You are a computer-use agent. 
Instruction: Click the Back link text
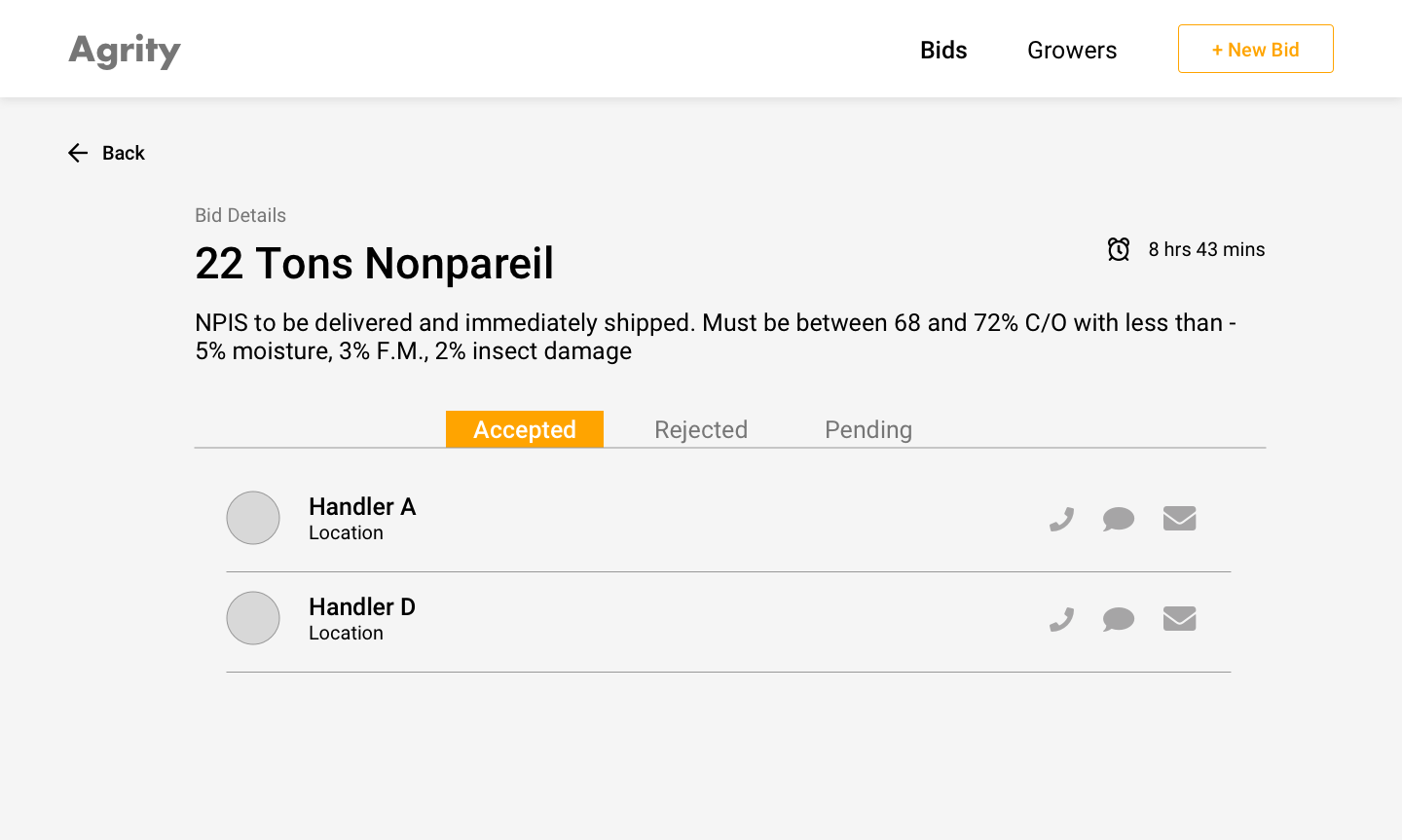pos(124,153)
